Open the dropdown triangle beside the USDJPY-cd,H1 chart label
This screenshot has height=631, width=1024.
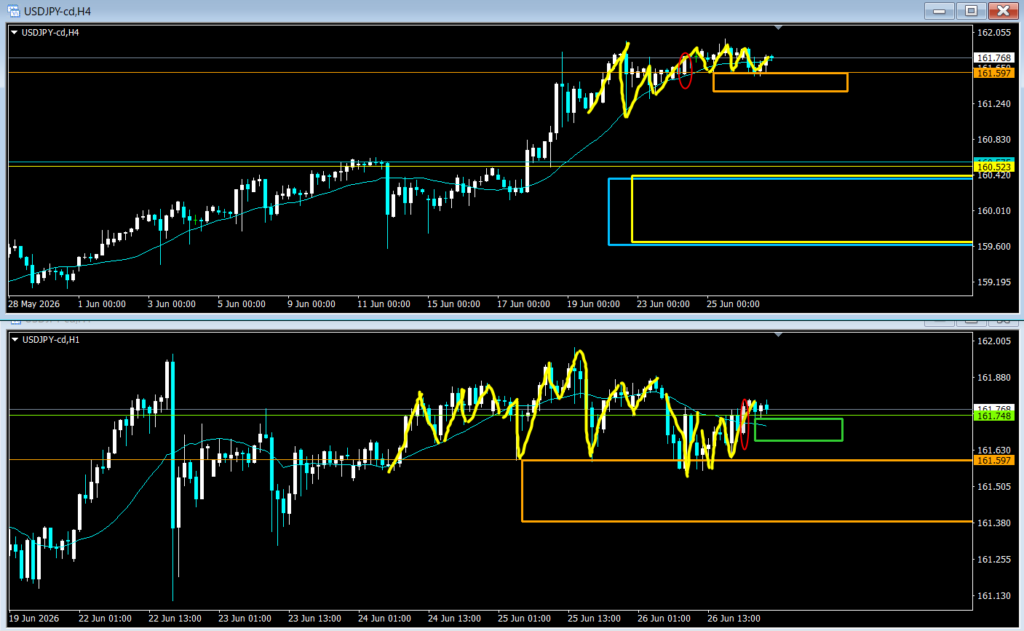(14, 340)
